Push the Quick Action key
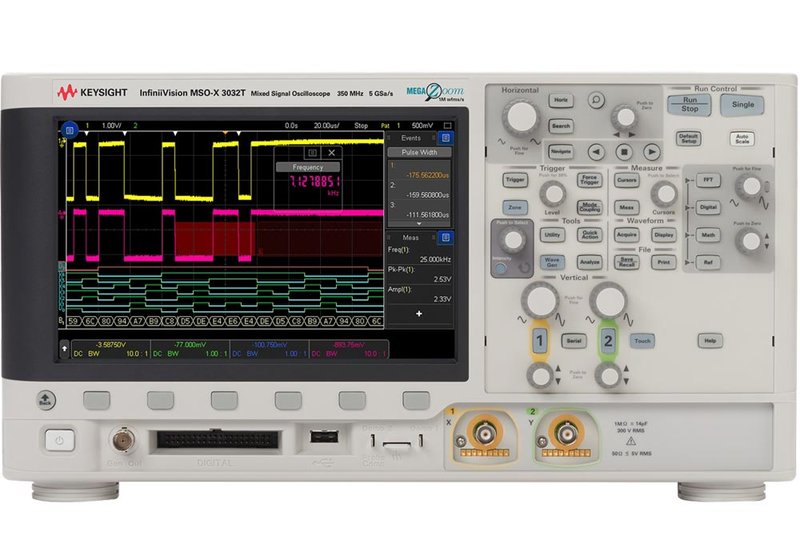Image resolution: width=800 pixels, height=560 pixels. (589, 235)
